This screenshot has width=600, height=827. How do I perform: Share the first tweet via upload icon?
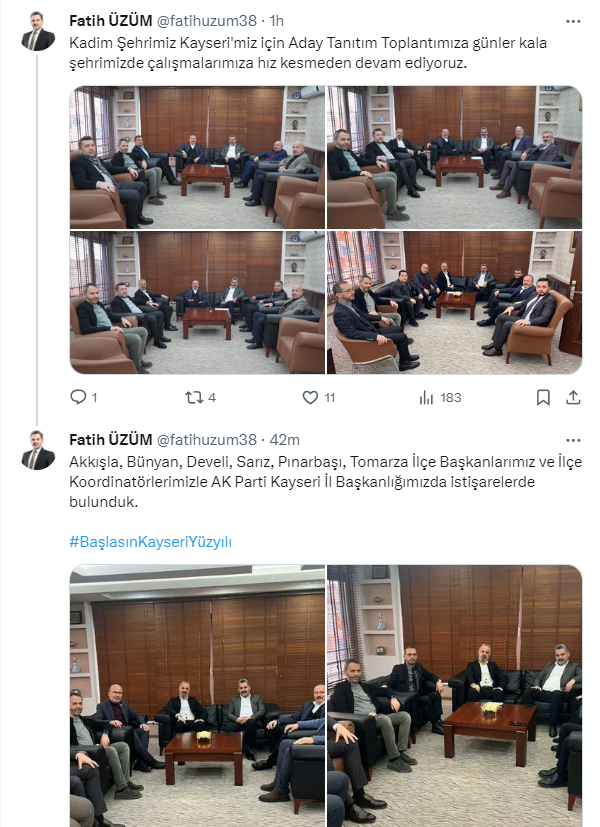[573, 397]
